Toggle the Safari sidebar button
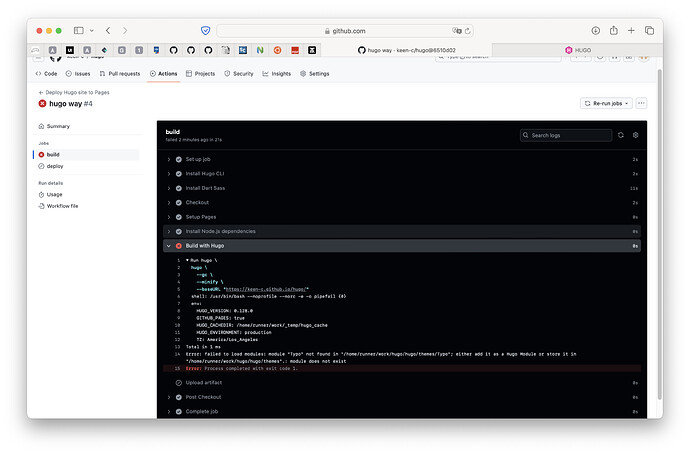 [79, 30]
